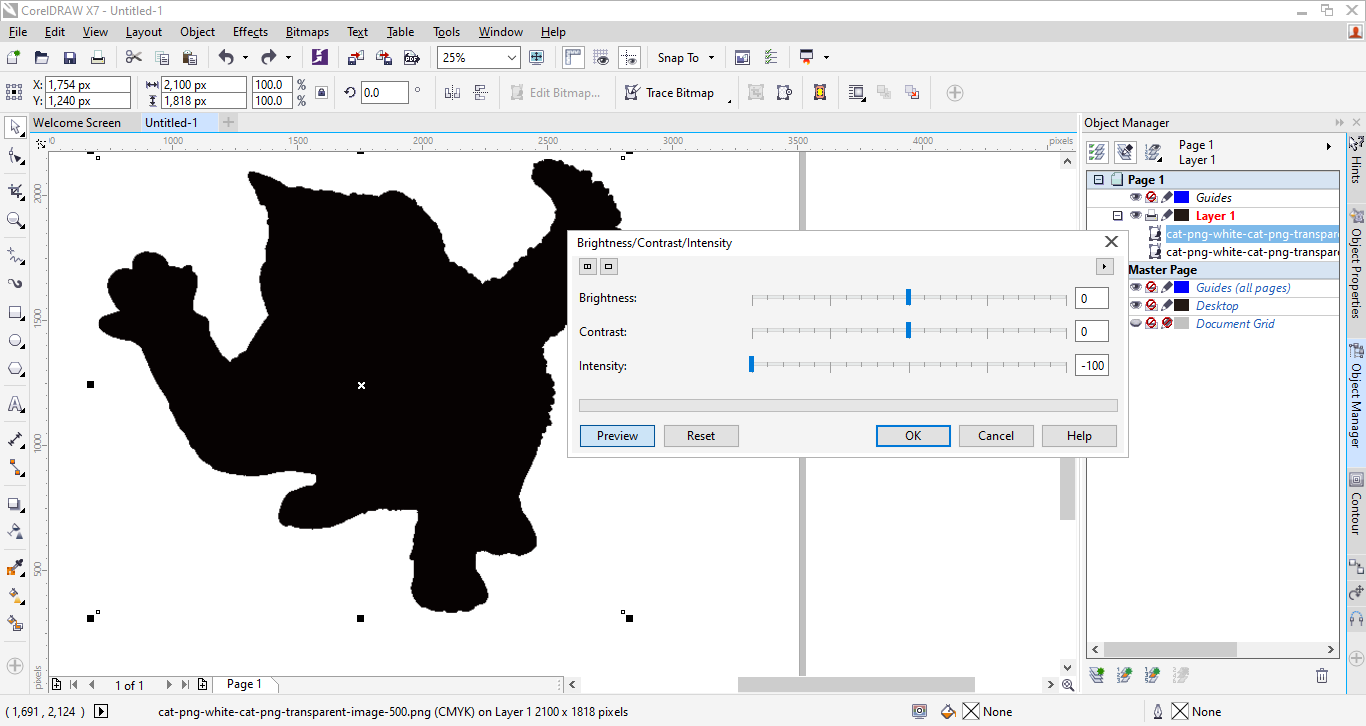Viewport: 1366px width, 726px height.
Task: Select the Crop tool
Action: (15, 190)
